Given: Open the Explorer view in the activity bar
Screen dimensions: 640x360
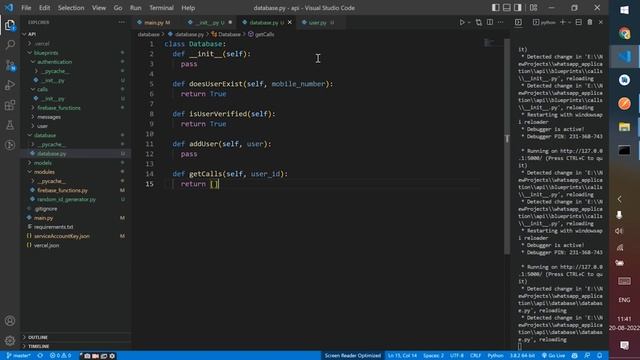Looking at the screenshot, I should pos(10,25).
